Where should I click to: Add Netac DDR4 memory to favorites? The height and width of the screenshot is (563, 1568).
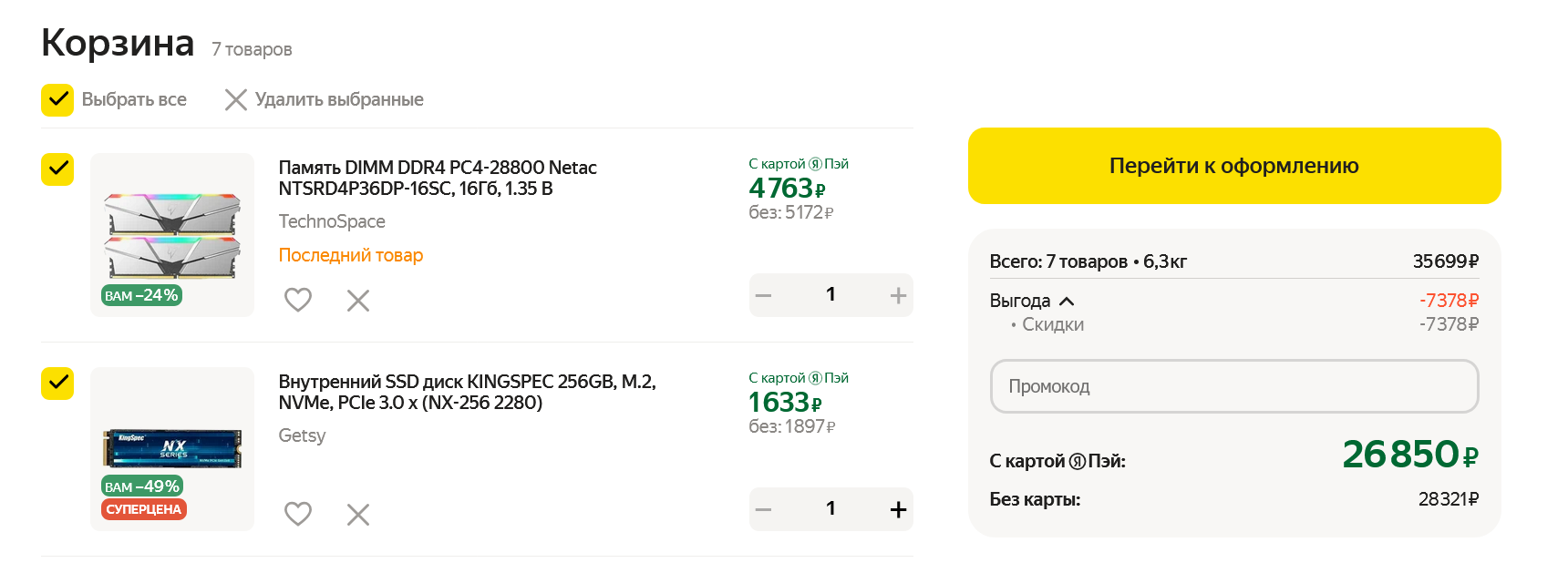pyautogui.click(x=298, y=300)
